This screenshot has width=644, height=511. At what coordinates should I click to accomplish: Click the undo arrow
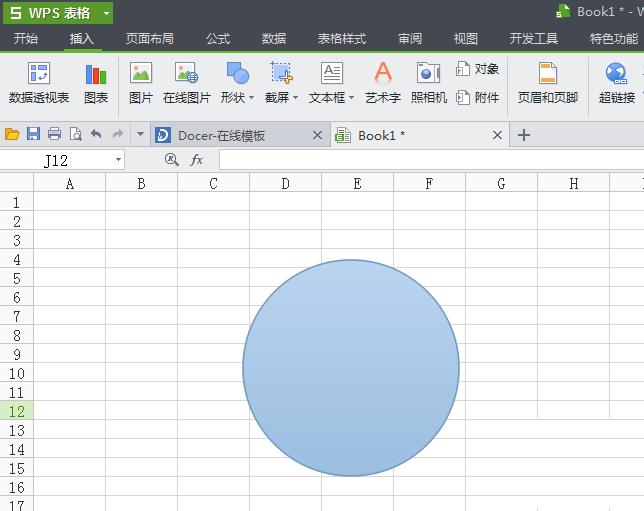[96, 134]
